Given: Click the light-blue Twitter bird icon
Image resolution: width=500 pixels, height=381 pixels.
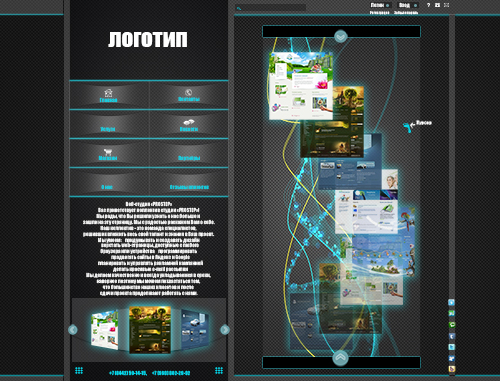Looking at the screenshot, I should [x=452, y=347].
